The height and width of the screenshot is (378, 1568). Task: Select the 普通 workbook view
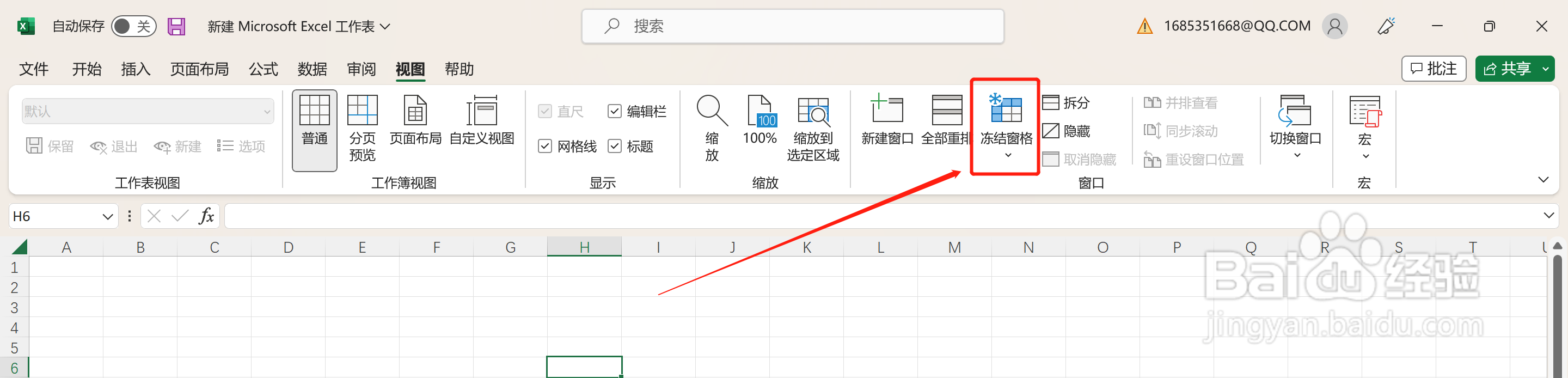pyautogui.click(x=315, y=130)
